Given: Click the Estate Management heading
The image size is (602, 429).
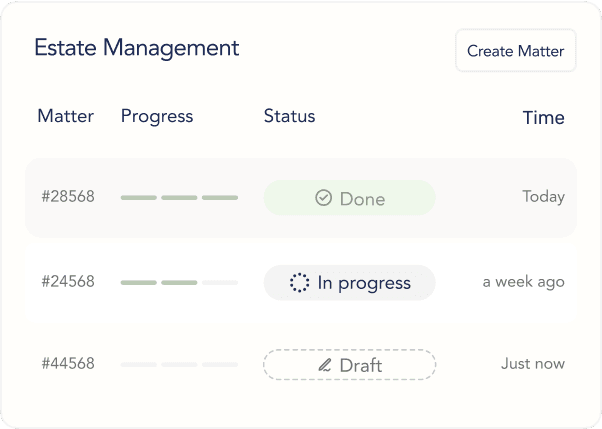Looking at the screenshot, I should [136, 48].
